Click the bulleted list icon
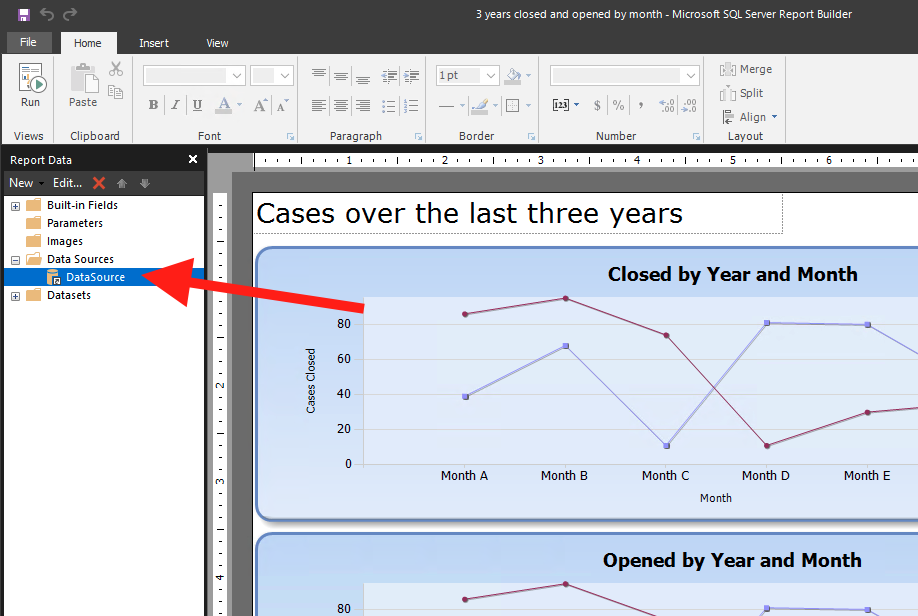918x616 pixels. (x=386, y=76)
